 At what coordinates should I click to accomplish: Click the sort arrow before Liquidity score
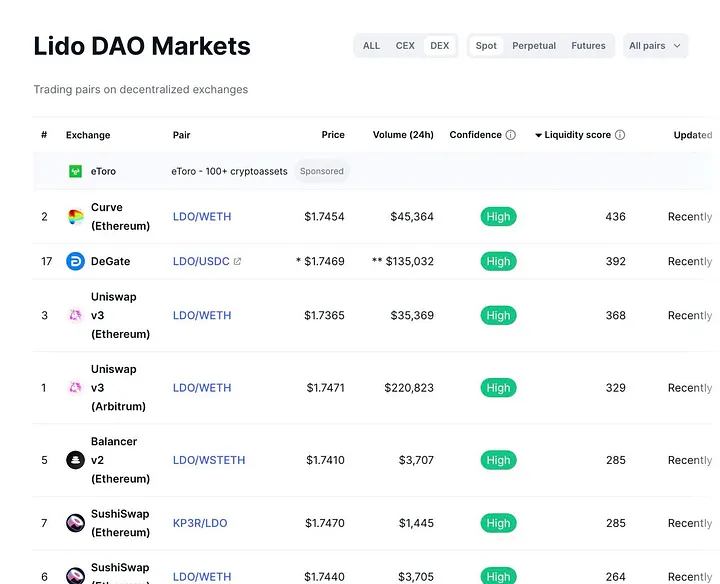click(x=538, y=135)
